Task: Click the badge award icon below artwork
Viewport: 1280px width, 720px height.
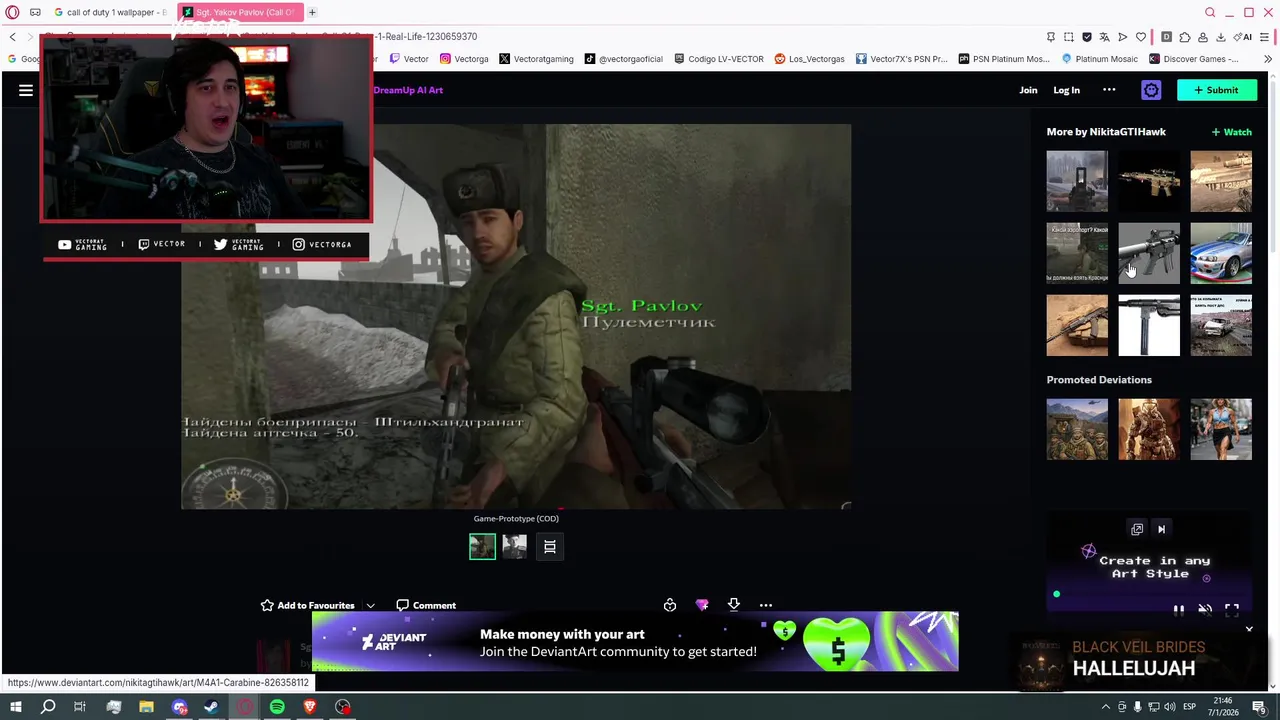Action: 670,605
